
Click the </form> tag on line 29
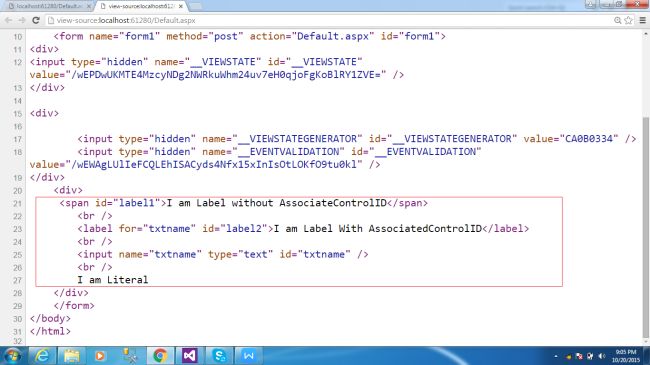click(74, 306)
